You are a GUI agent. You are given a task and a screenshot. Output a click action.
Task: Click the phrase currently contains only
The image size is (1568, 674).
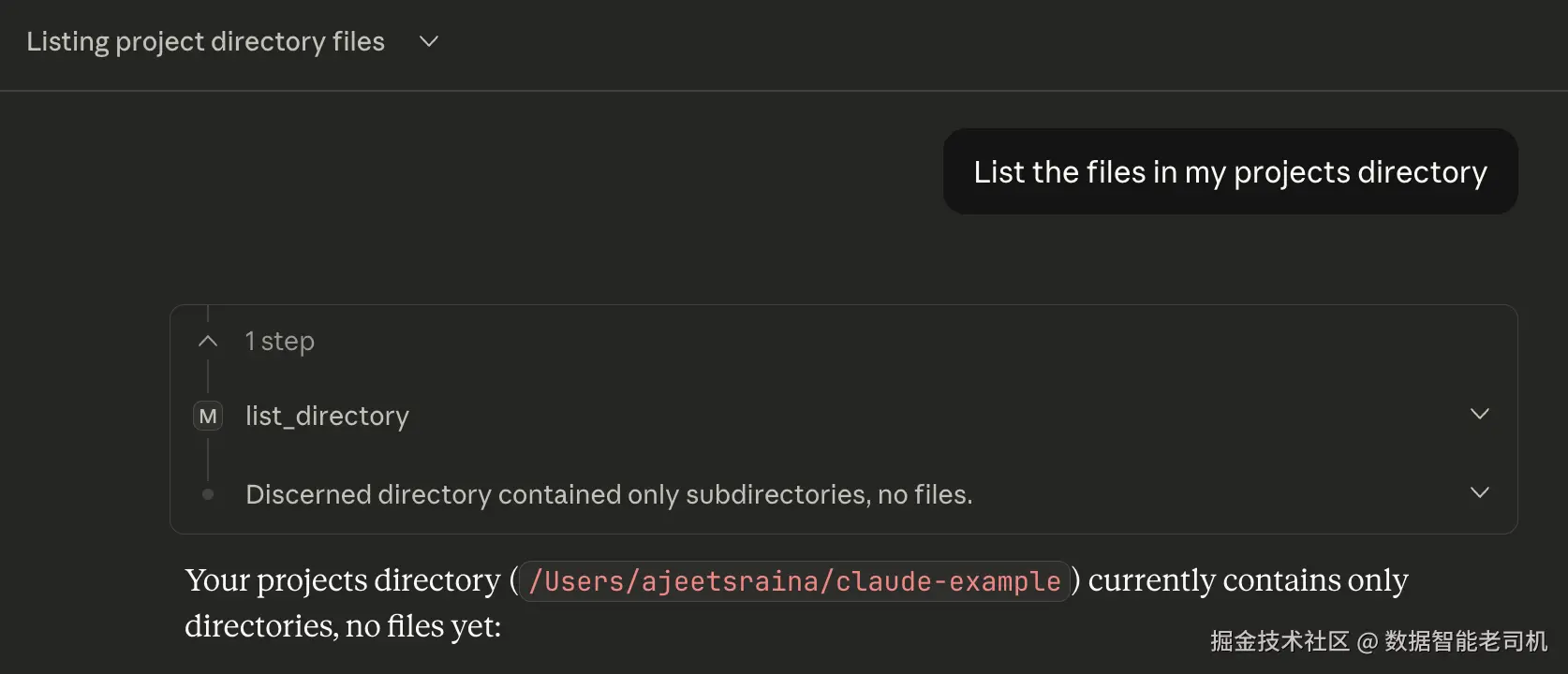pos(1248,580)
